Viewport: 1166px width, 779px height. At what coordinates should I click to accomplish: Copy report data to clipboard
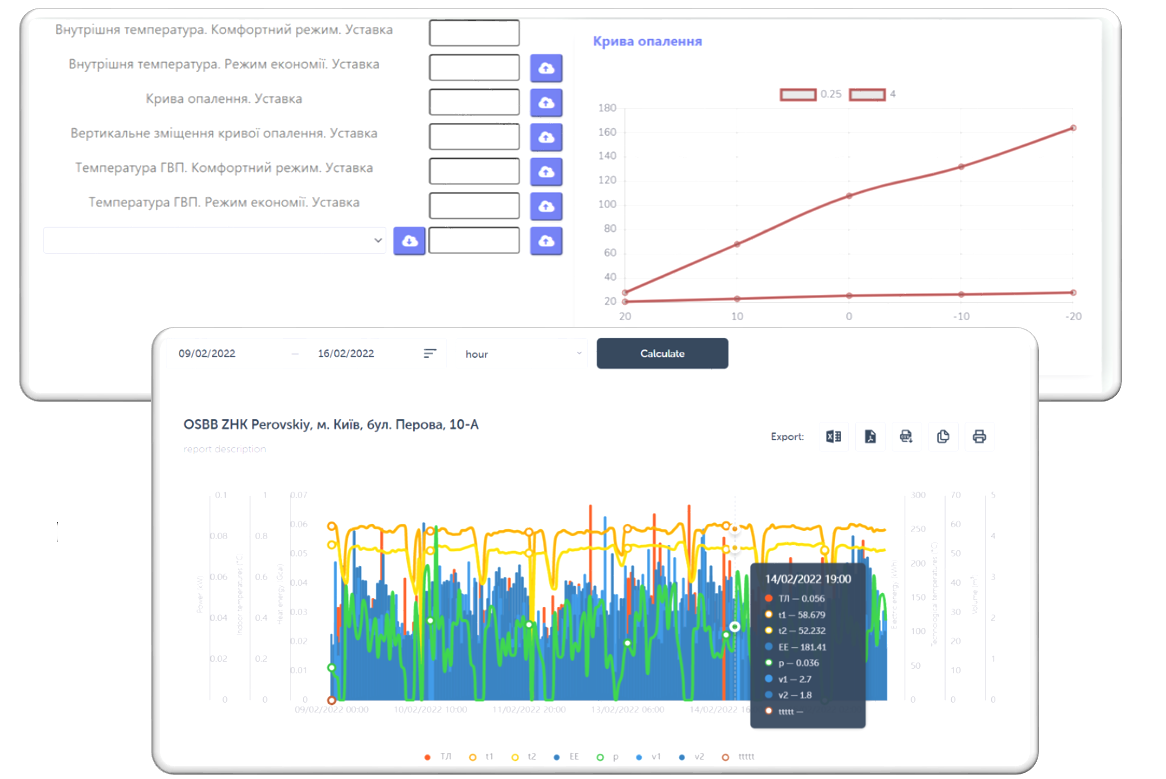point(943,436)
